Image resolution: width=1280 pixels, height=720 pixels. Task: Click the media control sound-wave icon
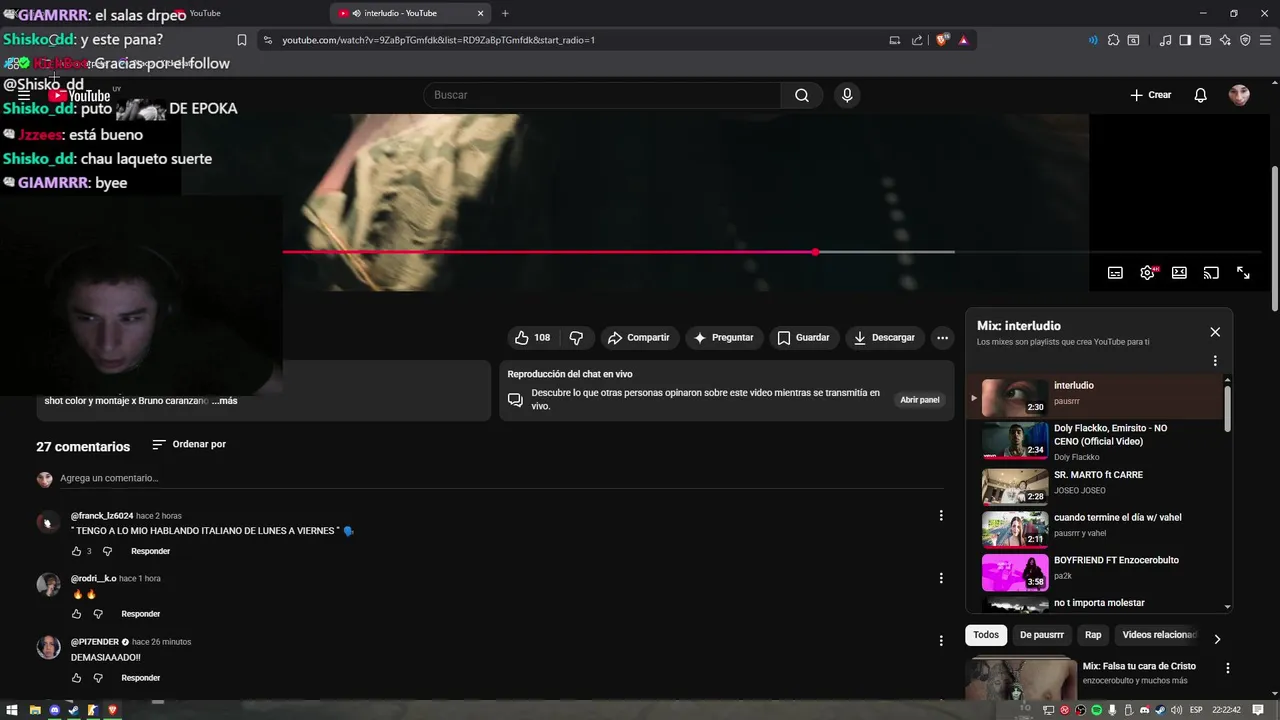point(1092,40)
